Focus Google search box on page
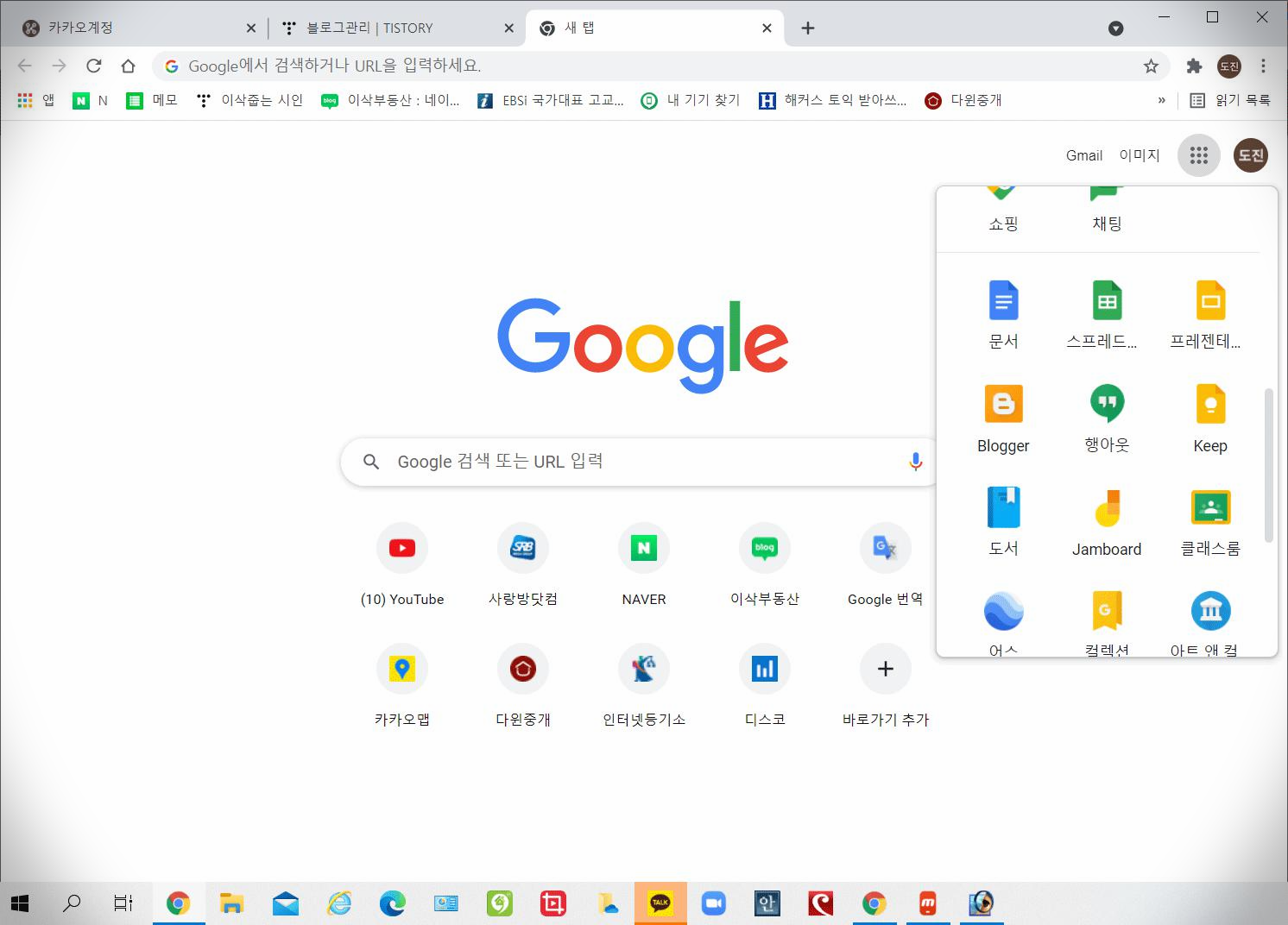 pos(639,462)
